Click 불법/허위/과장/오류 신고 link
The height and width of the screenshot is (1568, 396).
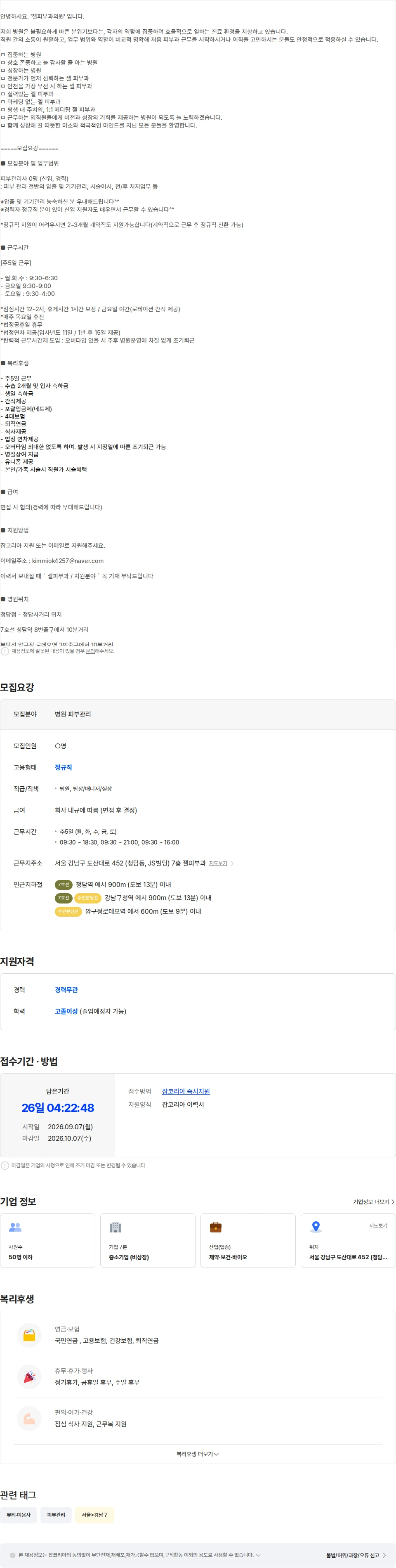pos(352,1555)
